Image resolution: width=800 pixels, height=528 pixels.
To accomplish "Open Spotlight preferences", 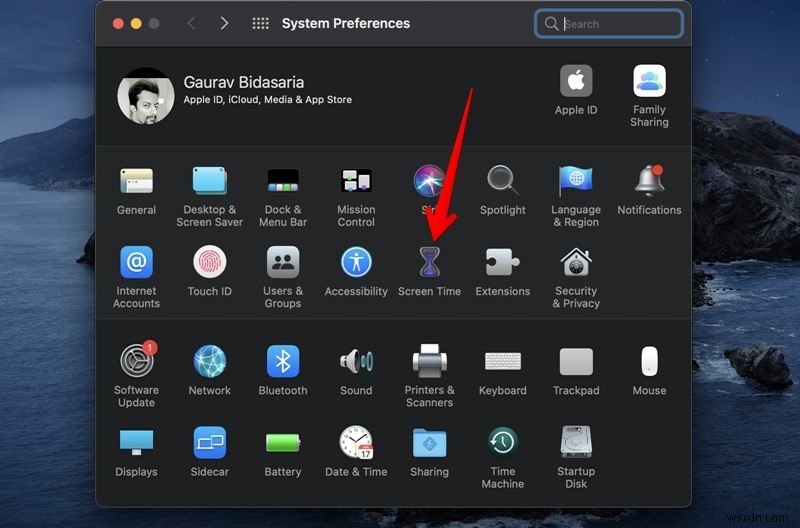I will pyautogui.click(x=502, y=182).
